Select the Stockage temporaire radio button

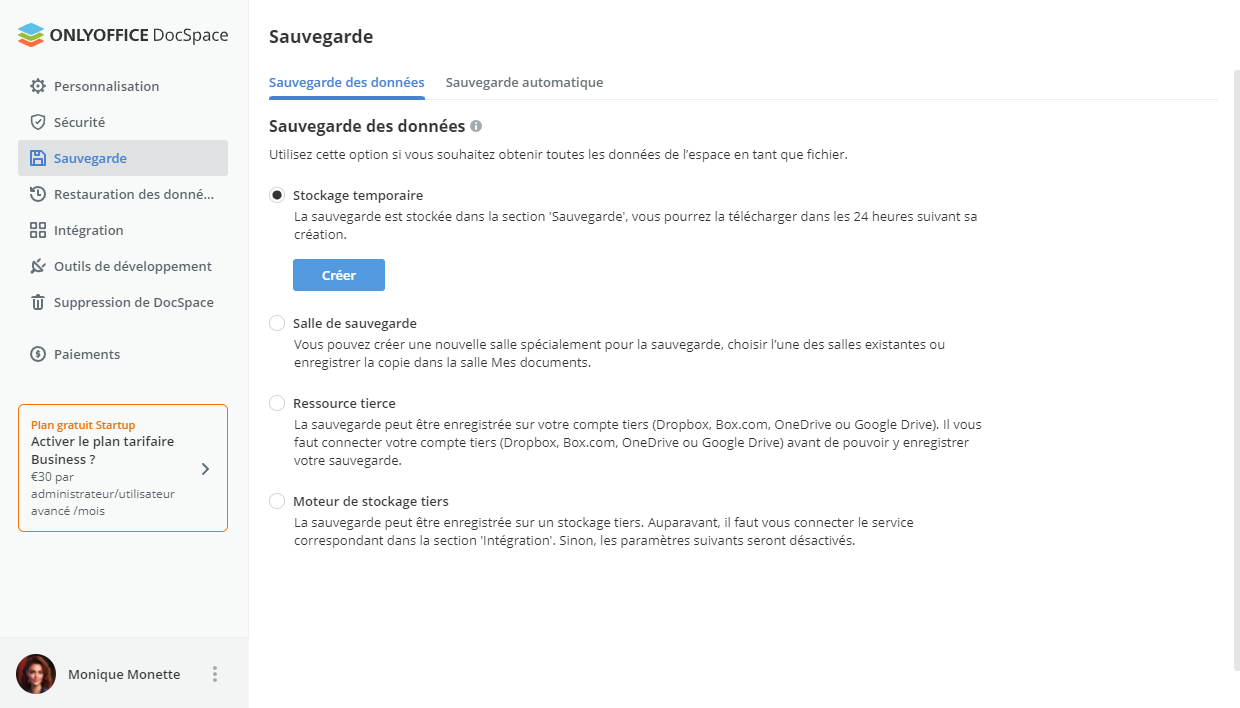tap(277, 195)
